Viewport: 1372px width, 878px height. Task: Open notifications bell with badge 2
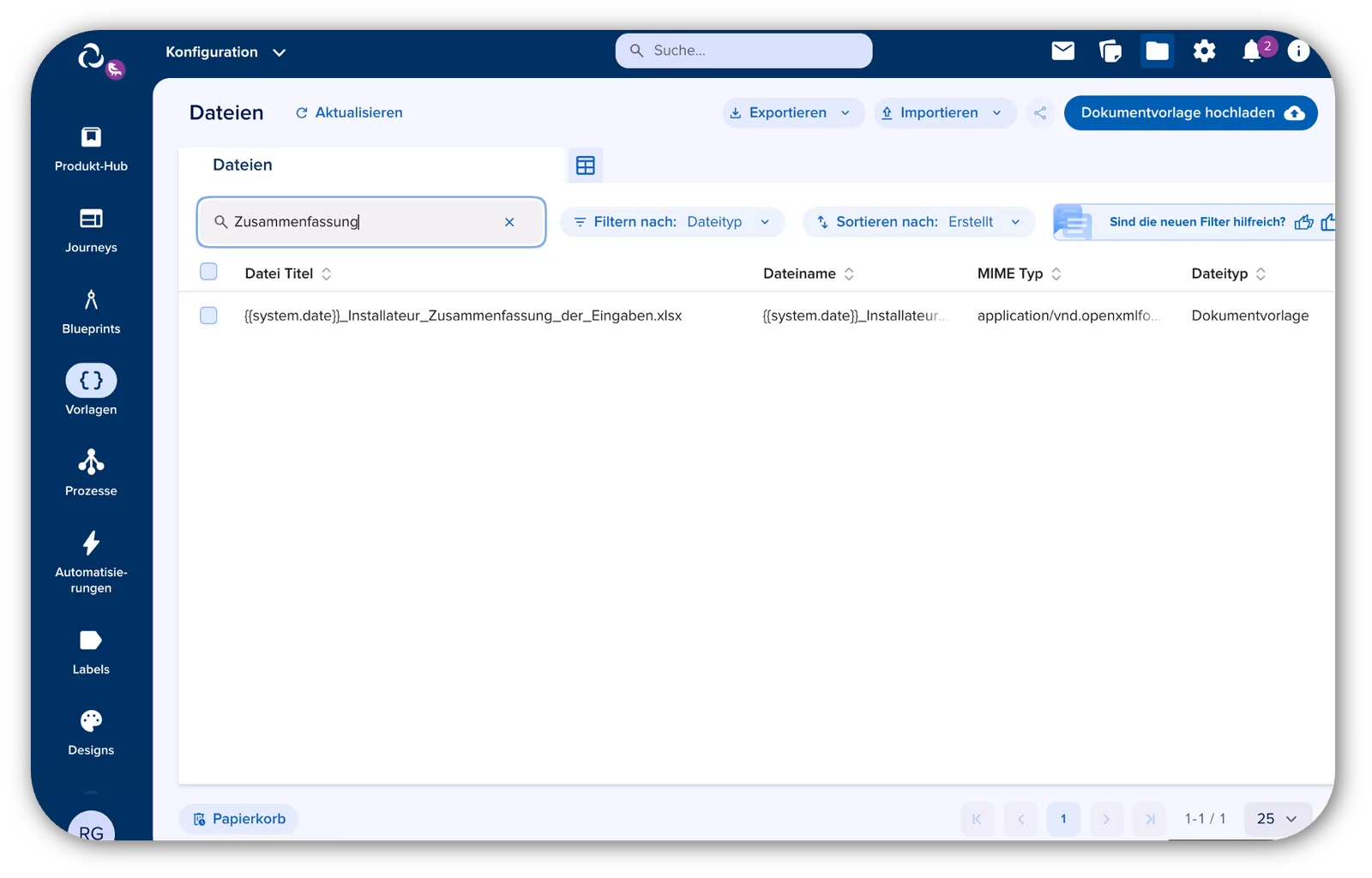(1253, 51)
